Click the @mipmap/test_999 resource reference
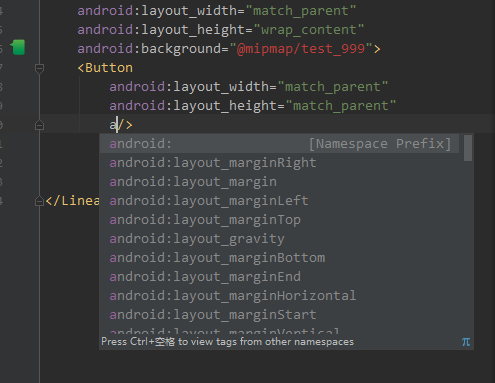 click(x=301, y=49)
